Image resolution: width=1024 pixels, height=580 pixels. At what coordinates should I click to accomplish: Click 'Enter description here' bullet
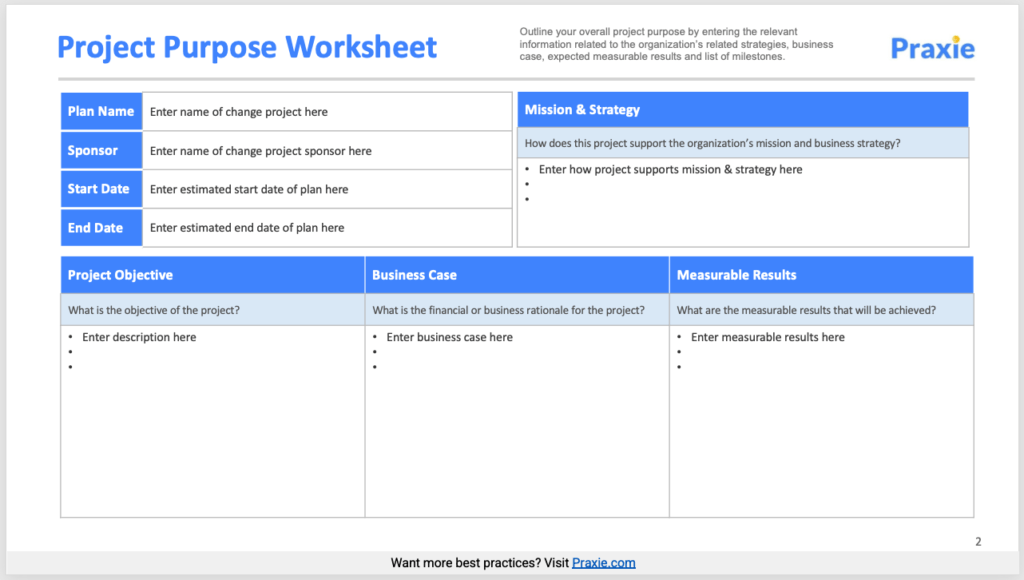pos(138,337)
